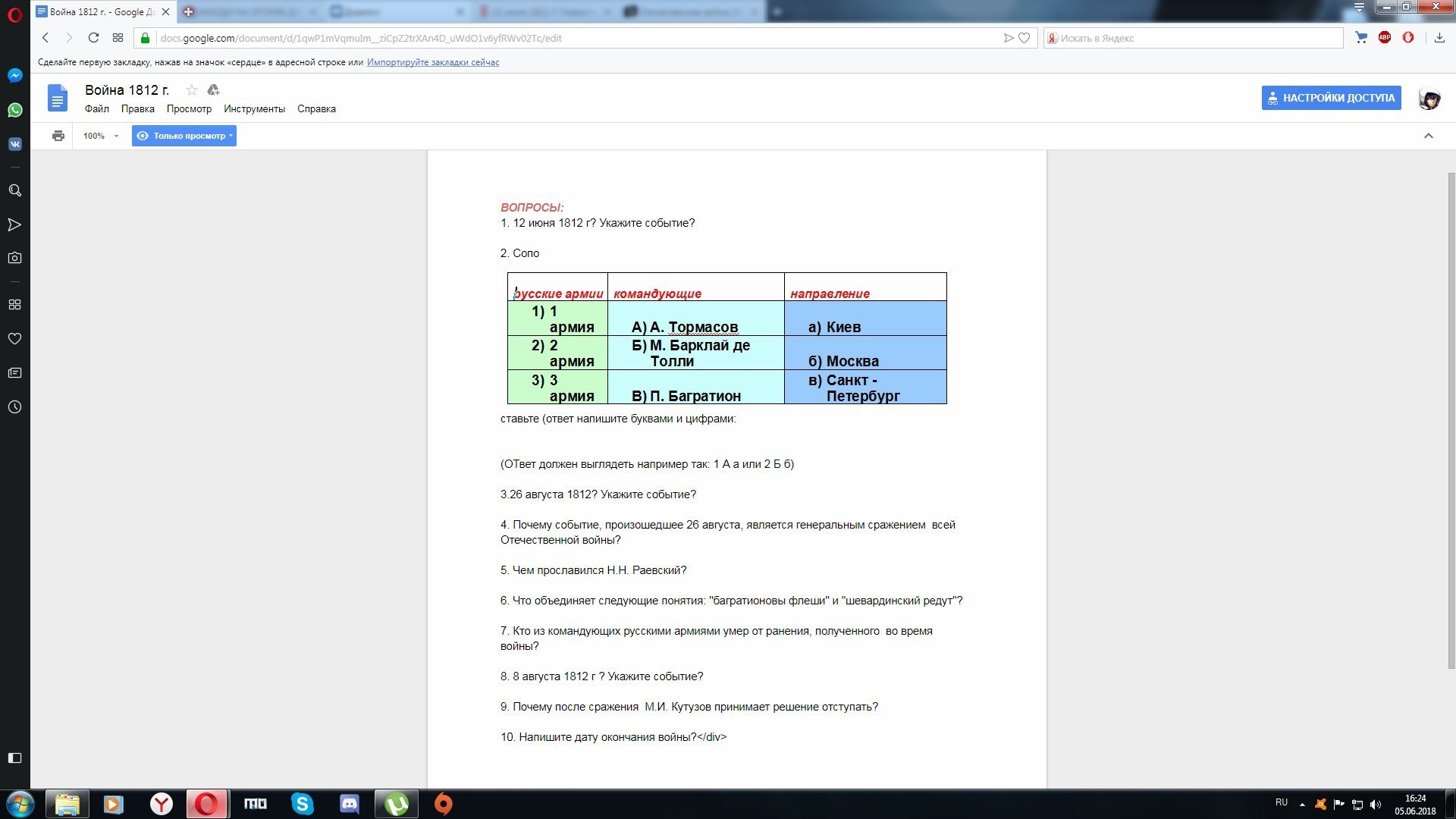Open history clock icon in sidebar
The image size is (1456, 819).
[14, 407]
